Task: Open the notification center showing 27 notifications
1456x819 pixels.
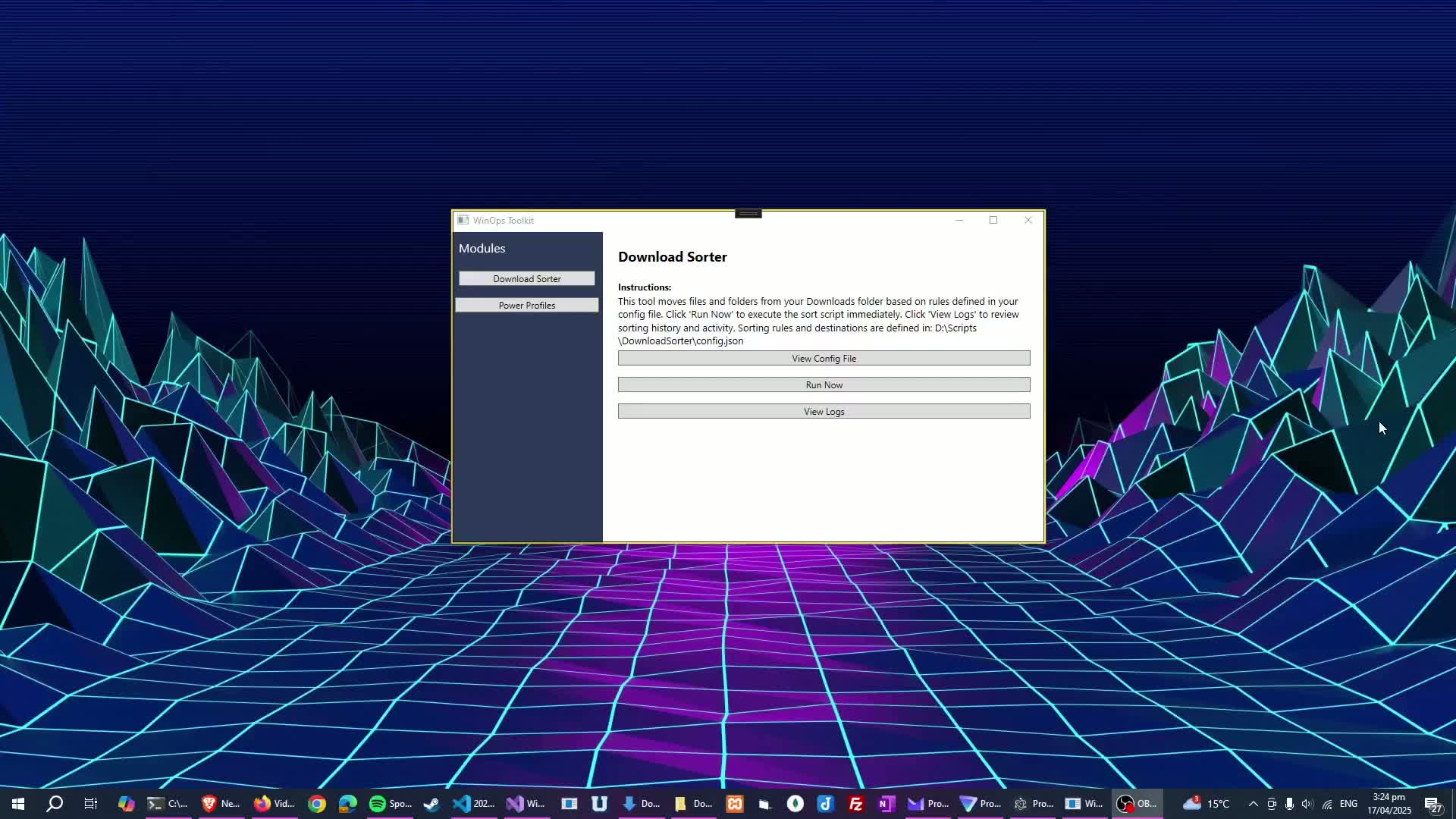Action: [1432, 804]
